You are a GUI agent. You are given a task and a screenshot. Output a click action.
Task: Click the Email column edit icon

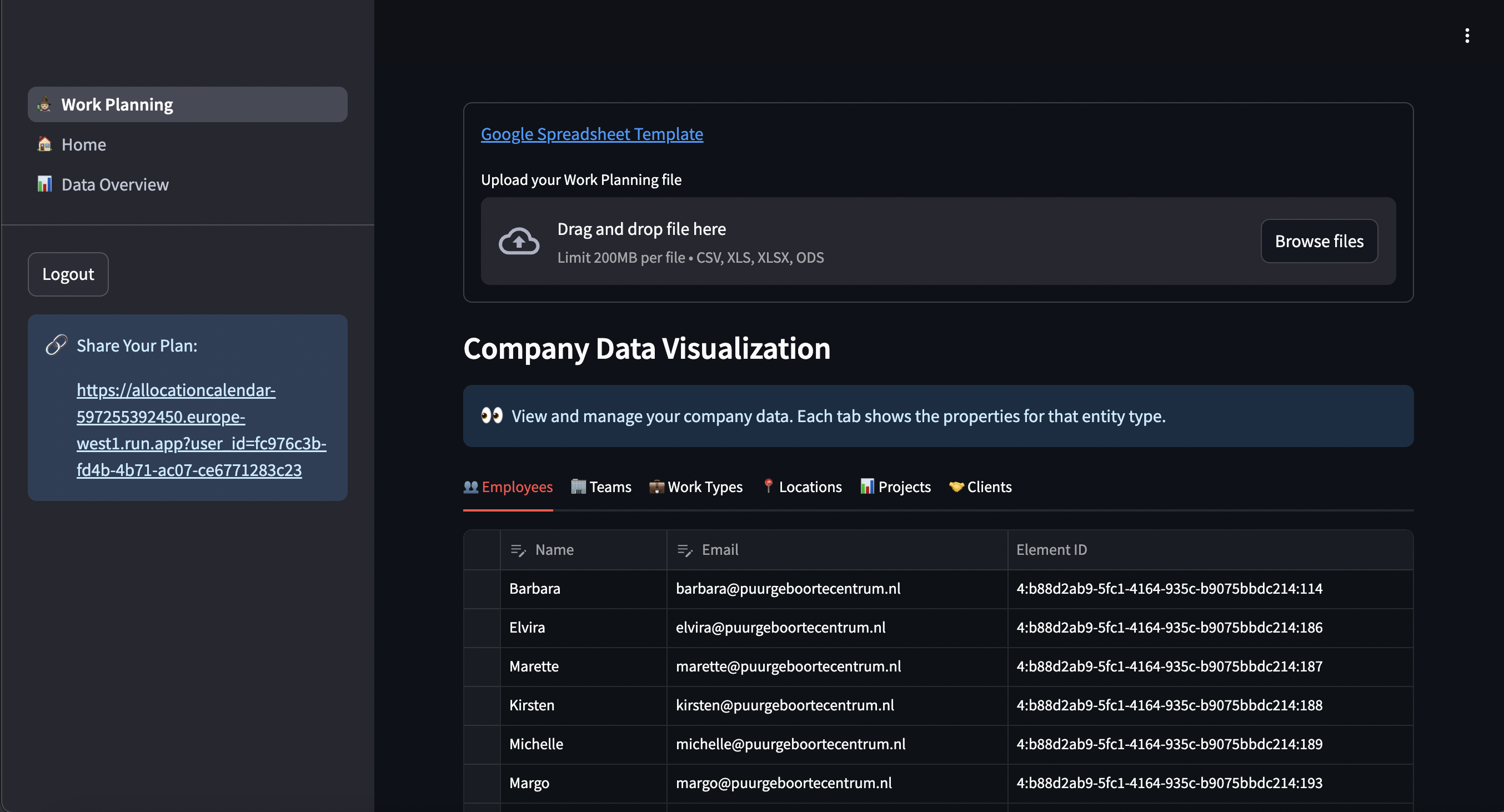pyautogui.click(x=684, y=550)
